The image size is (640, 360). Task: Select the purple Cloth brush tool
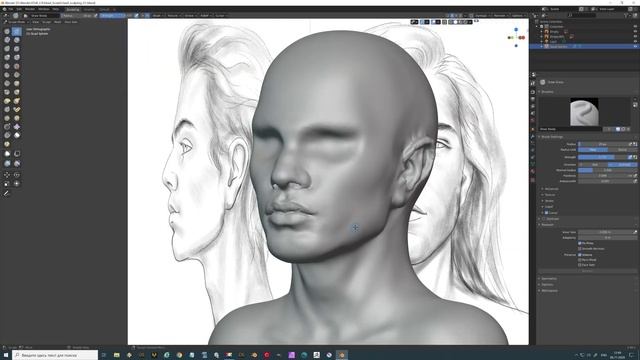tap(16, 127)
